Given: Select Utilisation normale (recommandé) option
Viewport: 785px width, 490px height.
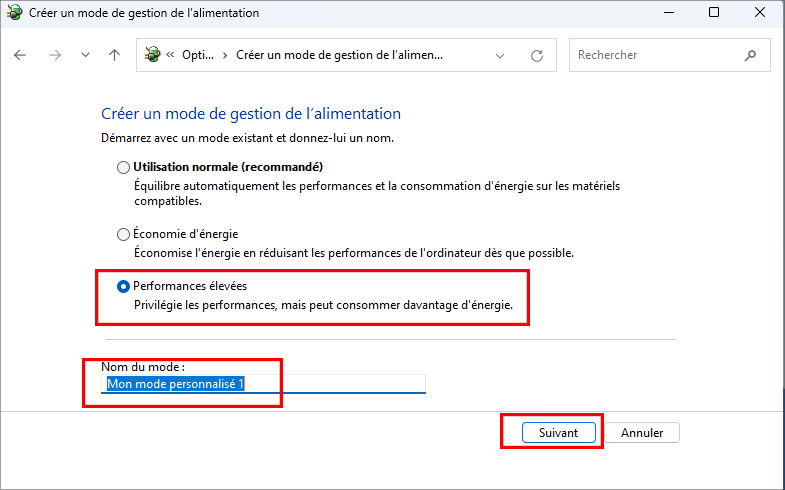Looking at the screenshot, I should pyautogui.click(x=123, y=167).
